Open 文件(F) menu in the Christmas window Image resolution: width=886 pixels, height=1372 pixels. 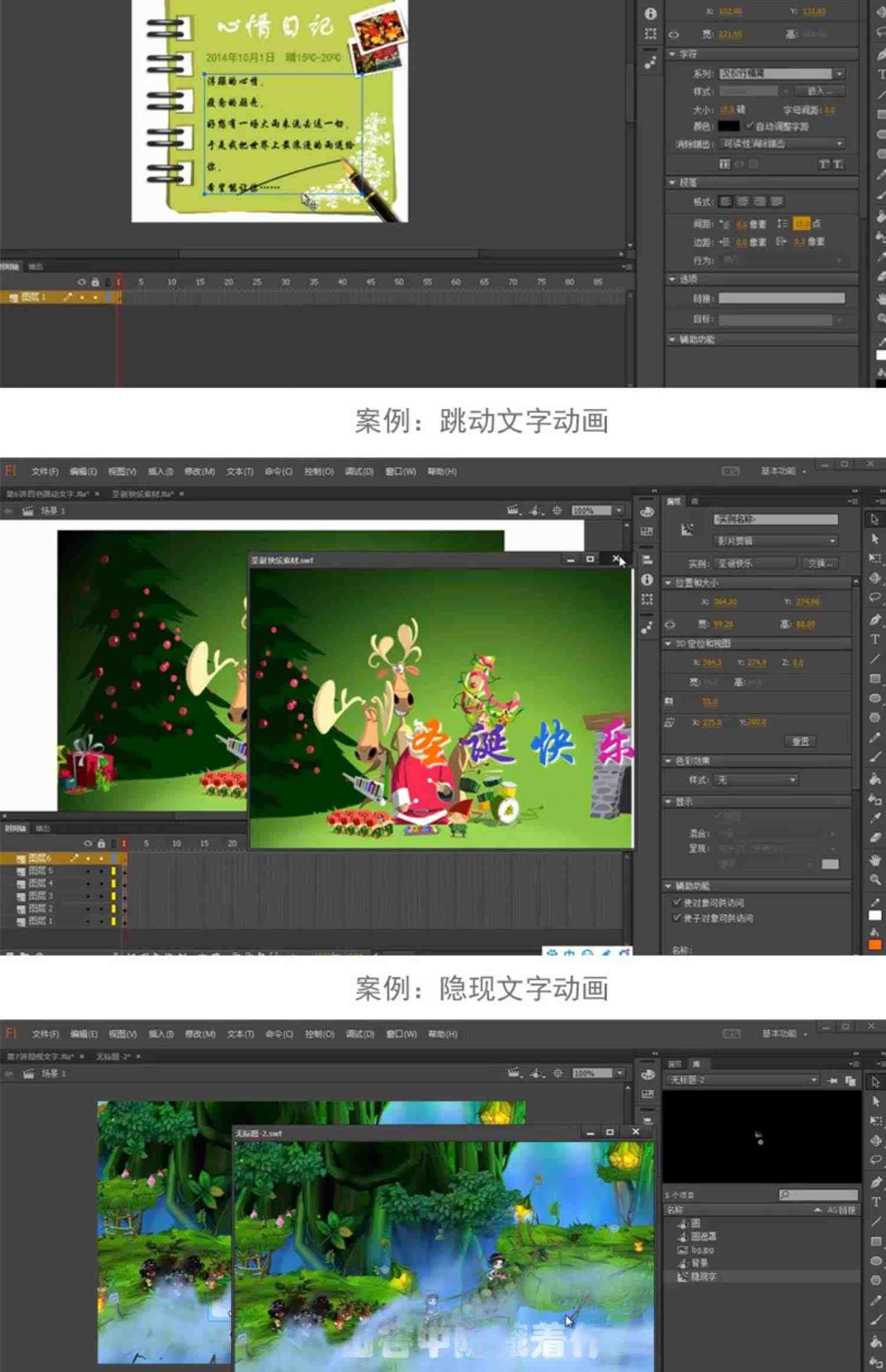point(45,472)
